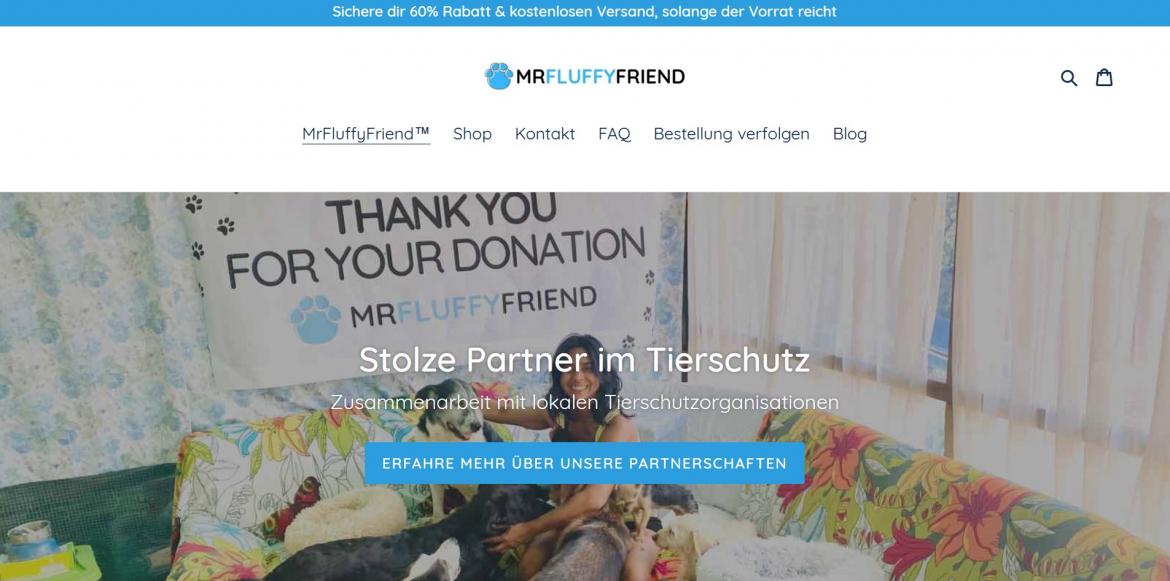
Task: Visit the Blog menu item
Action: tap(850, 134)
